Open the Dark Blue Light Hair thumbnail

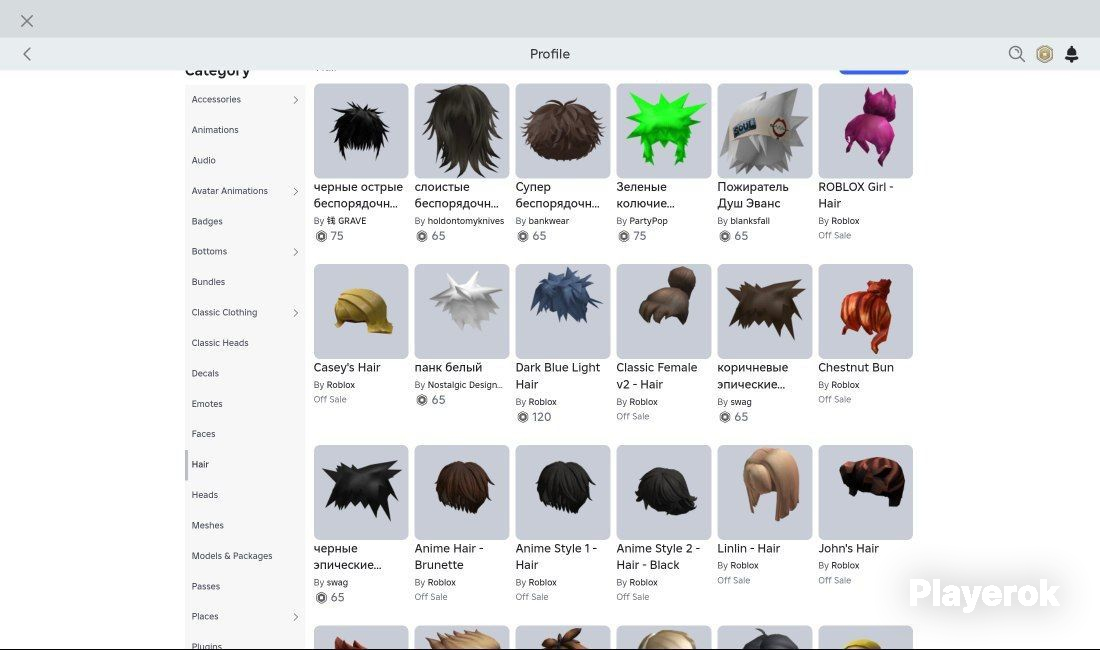point(563,311)
